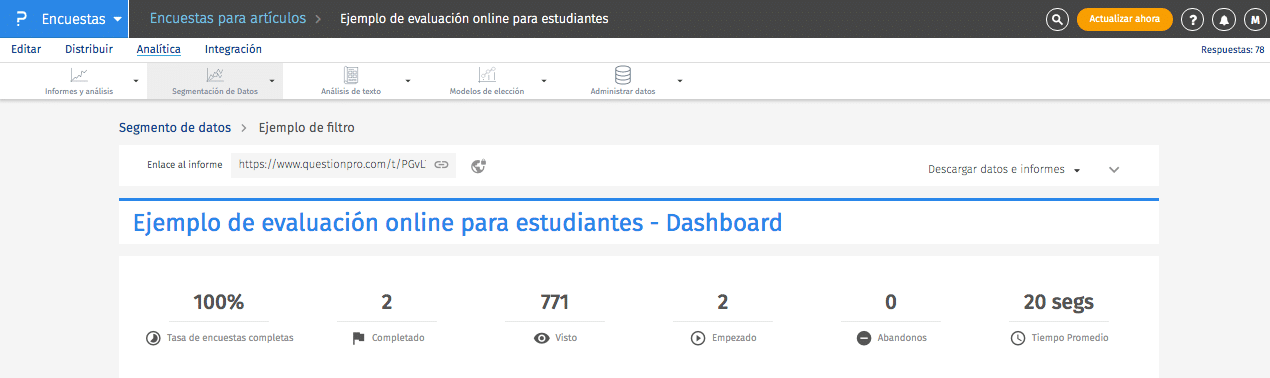Click the QuestionPro P logo icon
Screen dimensions: 1270x378
coord(20,19)
